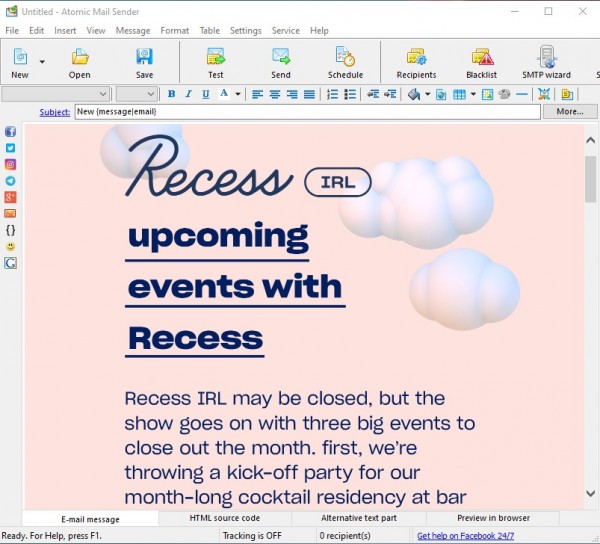
Task: Click the Open folder icon
Action: (80, 57)
